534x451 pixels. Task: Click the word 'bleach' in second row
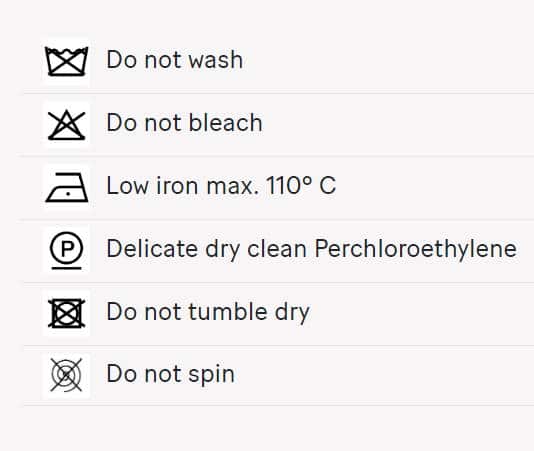pos(225,122)
